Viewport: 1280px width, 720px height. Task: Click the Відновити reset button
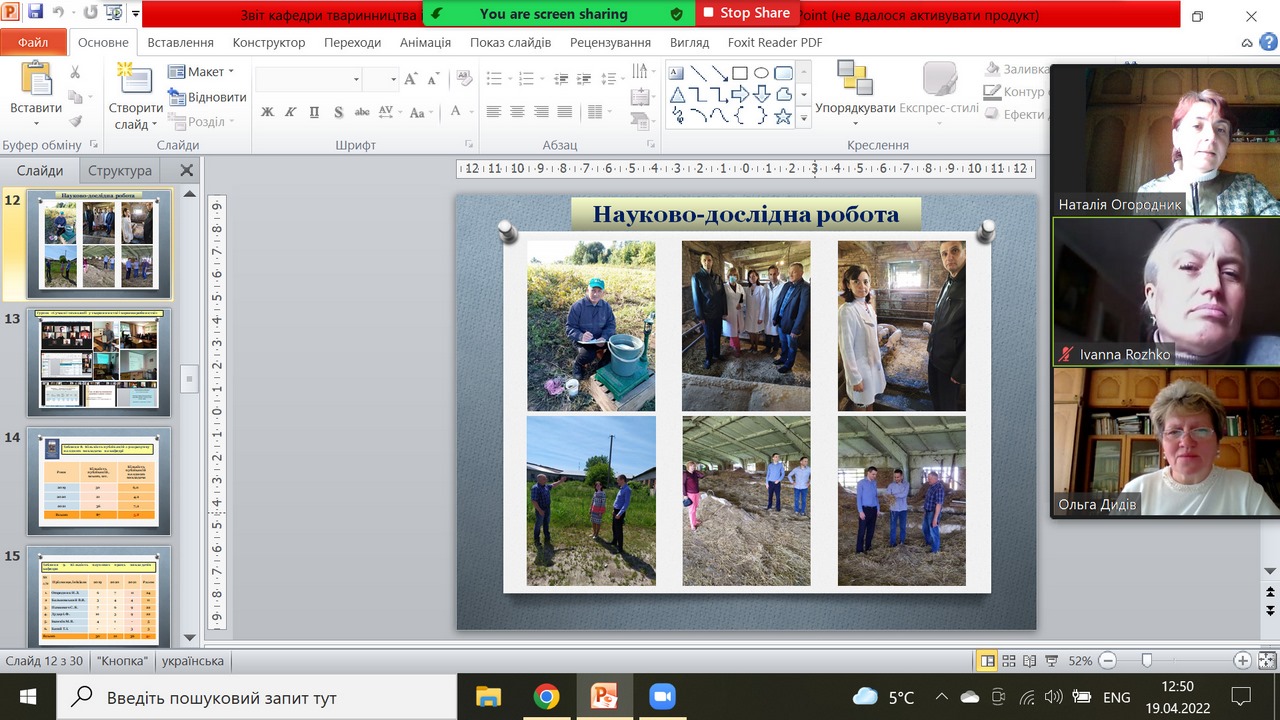tap(208, 97)
